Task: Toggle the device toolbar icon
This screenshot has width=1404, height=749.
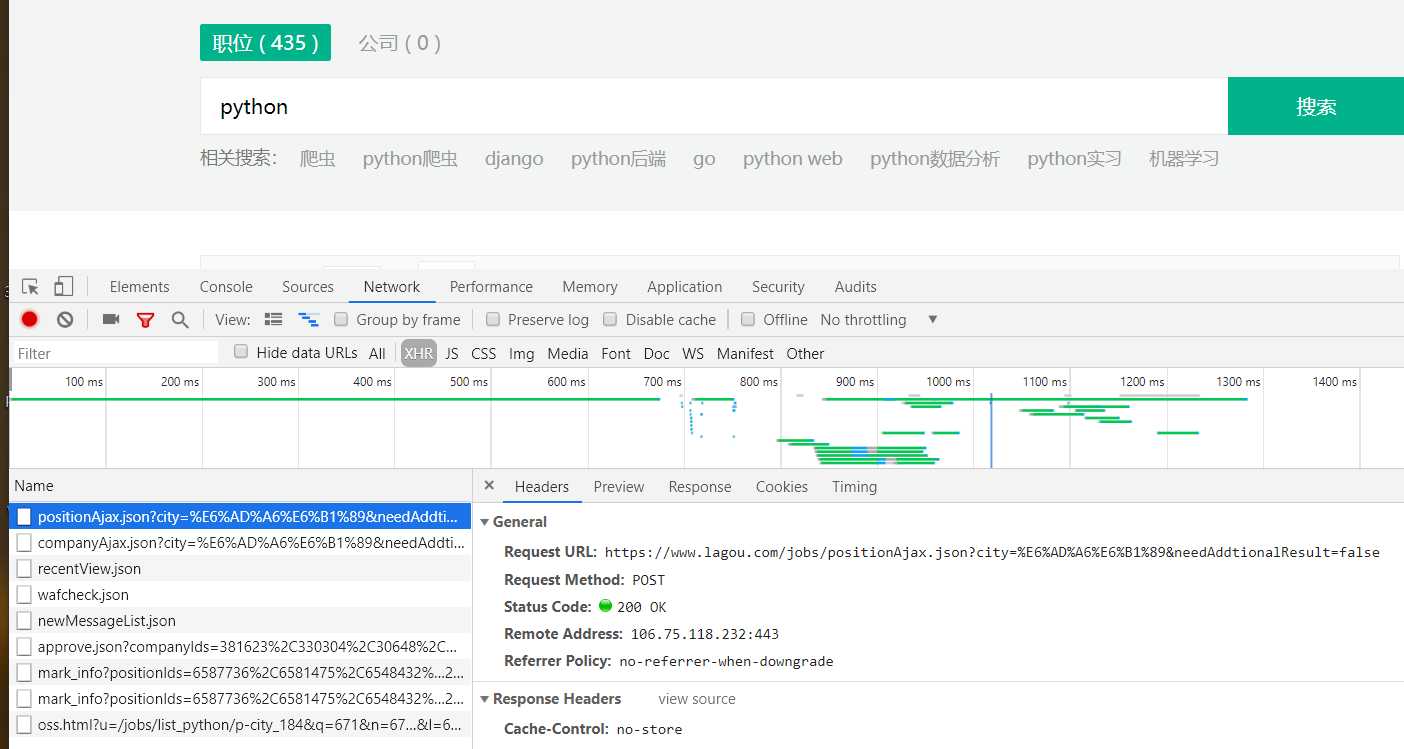Action: tap(63, 287)
